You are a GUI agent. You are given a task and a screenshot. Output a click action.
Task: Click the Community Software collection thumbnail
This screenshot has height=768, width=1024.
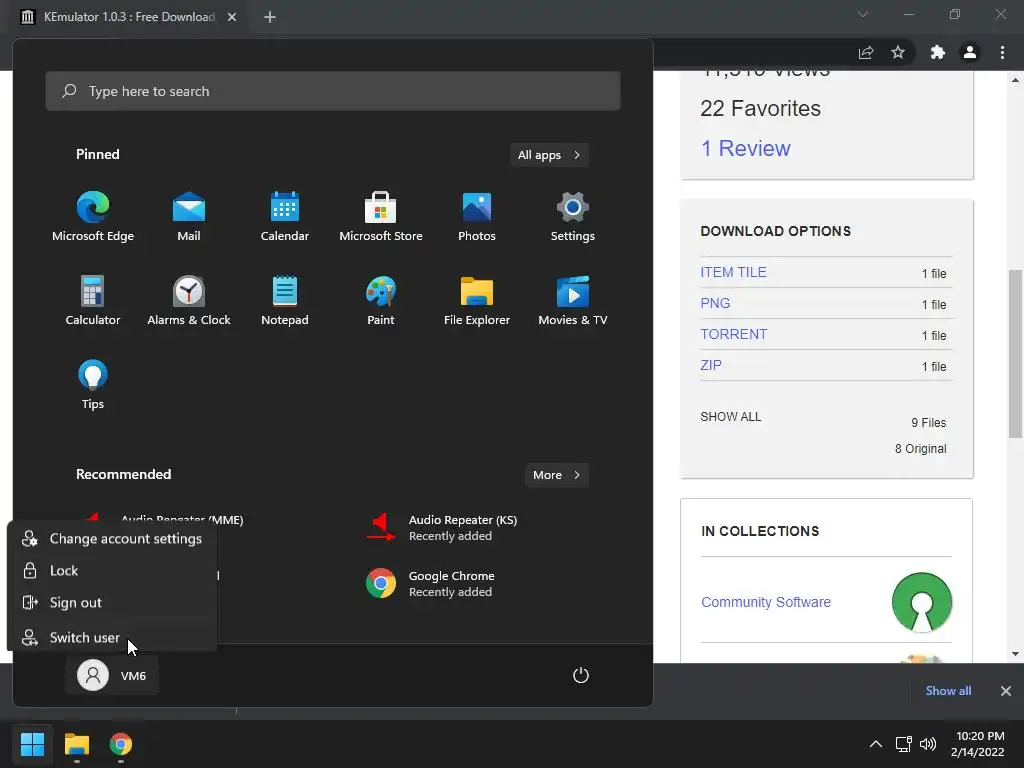click(x=921, y=602)
